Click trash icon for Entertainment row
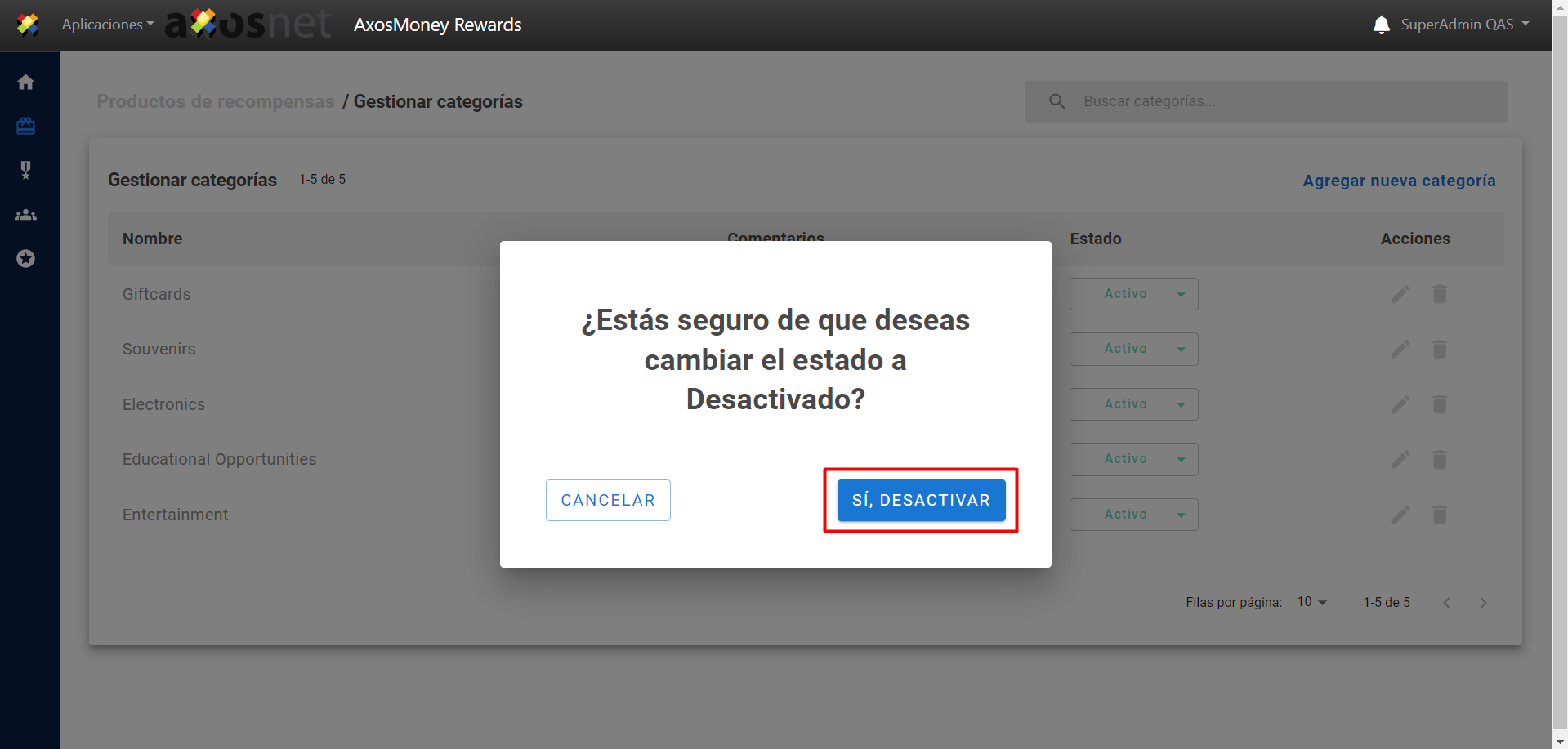Screen dimensions: 1568x749 pos(1440,515)
